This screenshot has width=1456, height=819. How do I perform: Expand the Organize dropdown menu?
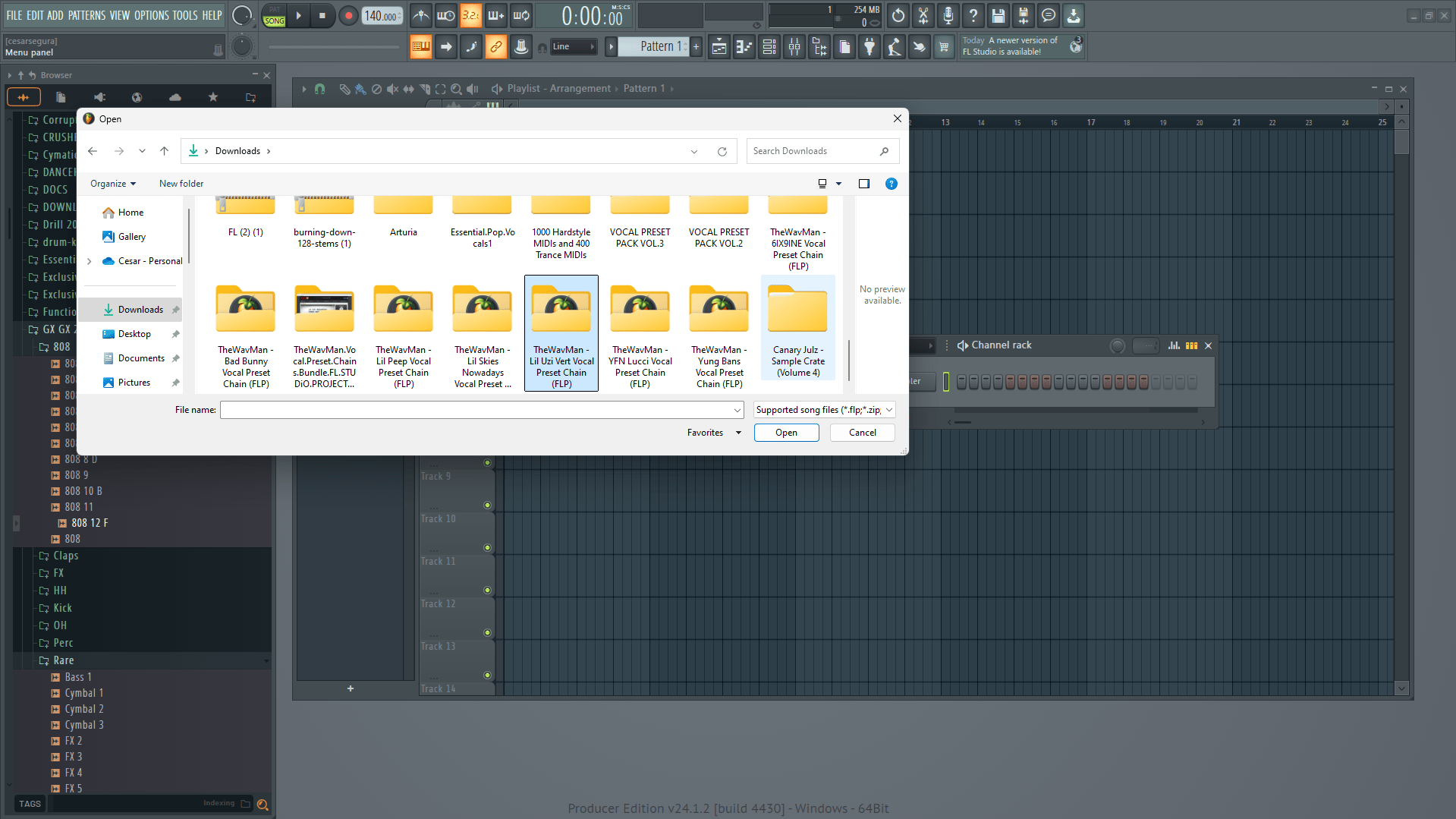[113, 184]
